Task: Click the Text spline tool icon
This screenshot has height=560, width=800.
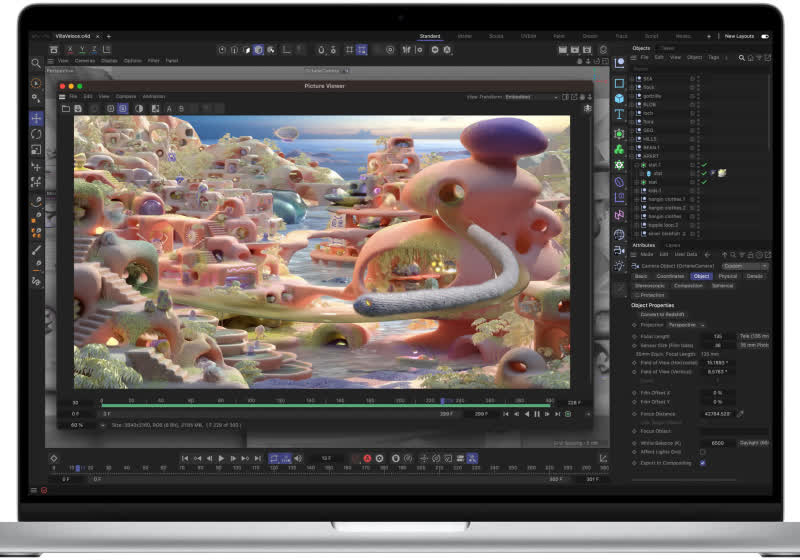Action: click(620, 115)
